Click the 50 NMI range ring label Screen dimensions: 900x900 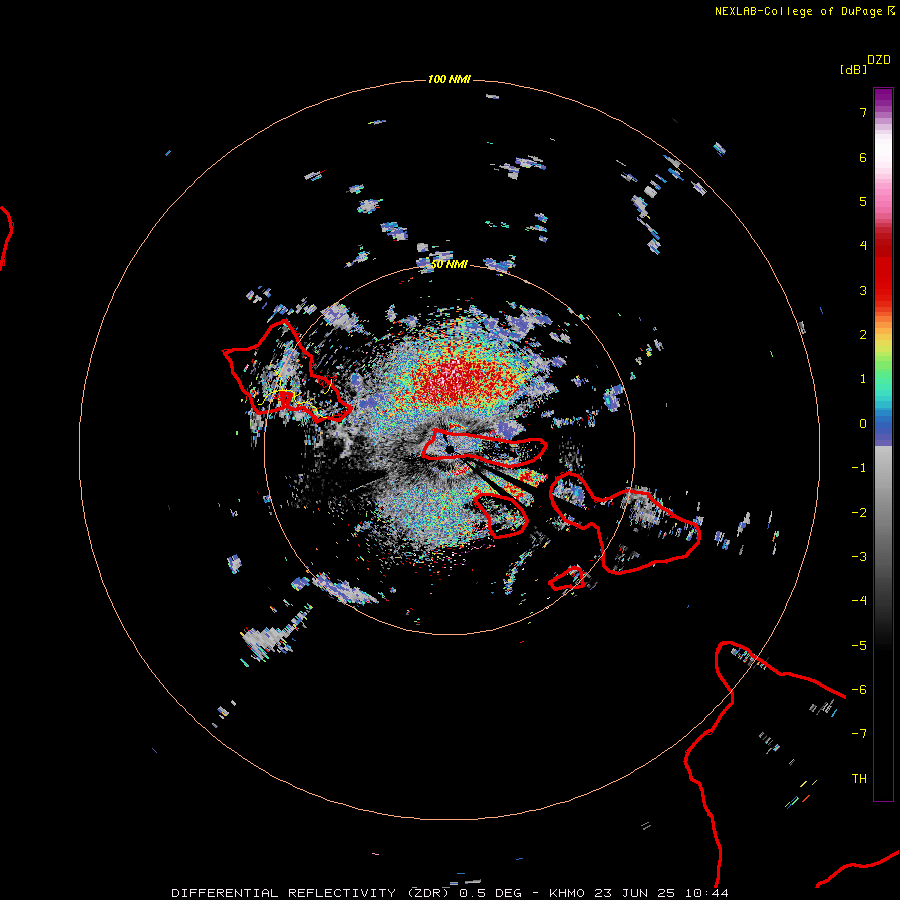pyautogui.click(x=449, y=264)
